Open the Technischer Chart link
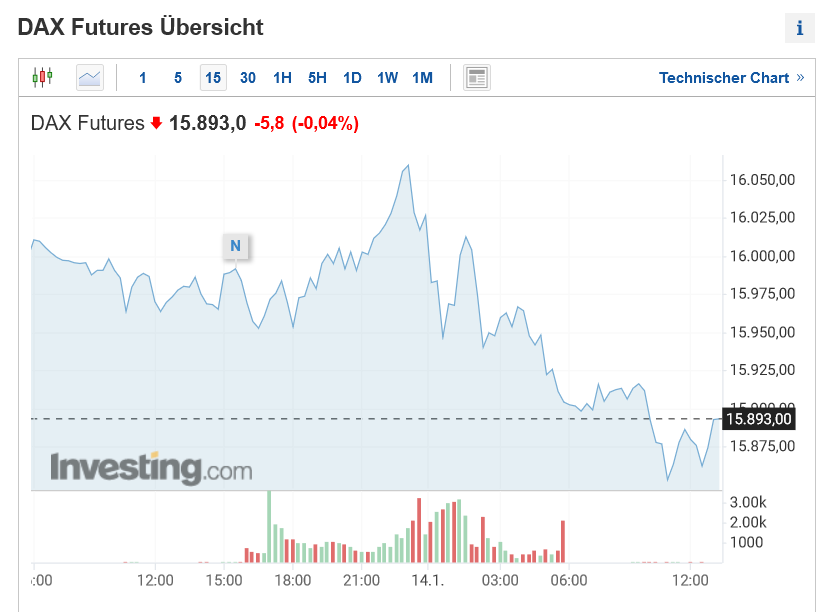Screen dimensions: 826x612 [x=724, y=78]
